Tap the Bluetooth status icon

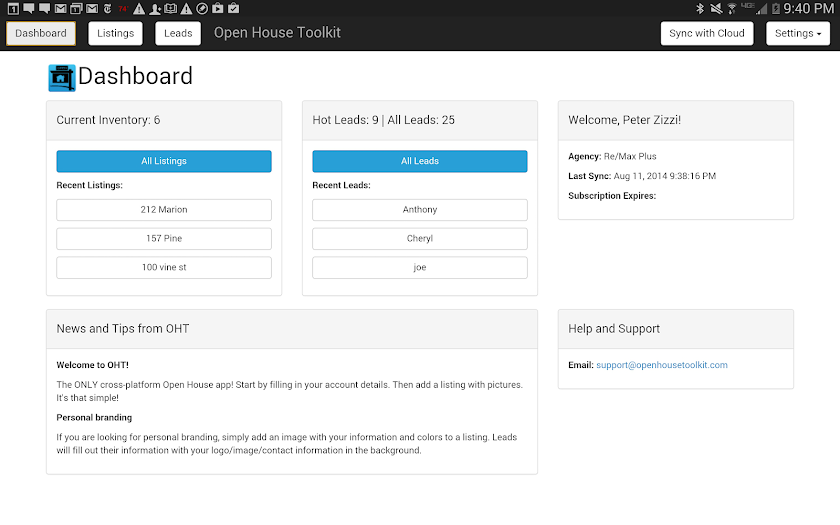point(700,9)
